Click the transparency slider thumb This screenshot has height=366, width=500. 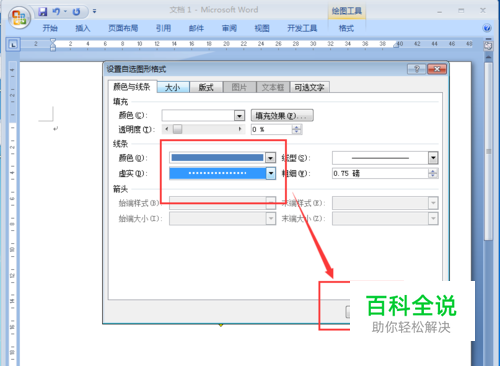point(178,129)
